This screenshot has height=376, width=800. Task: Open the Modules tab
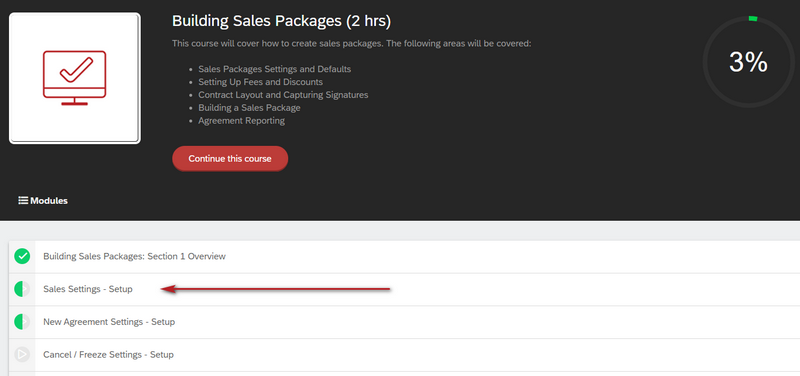point(43,200)
